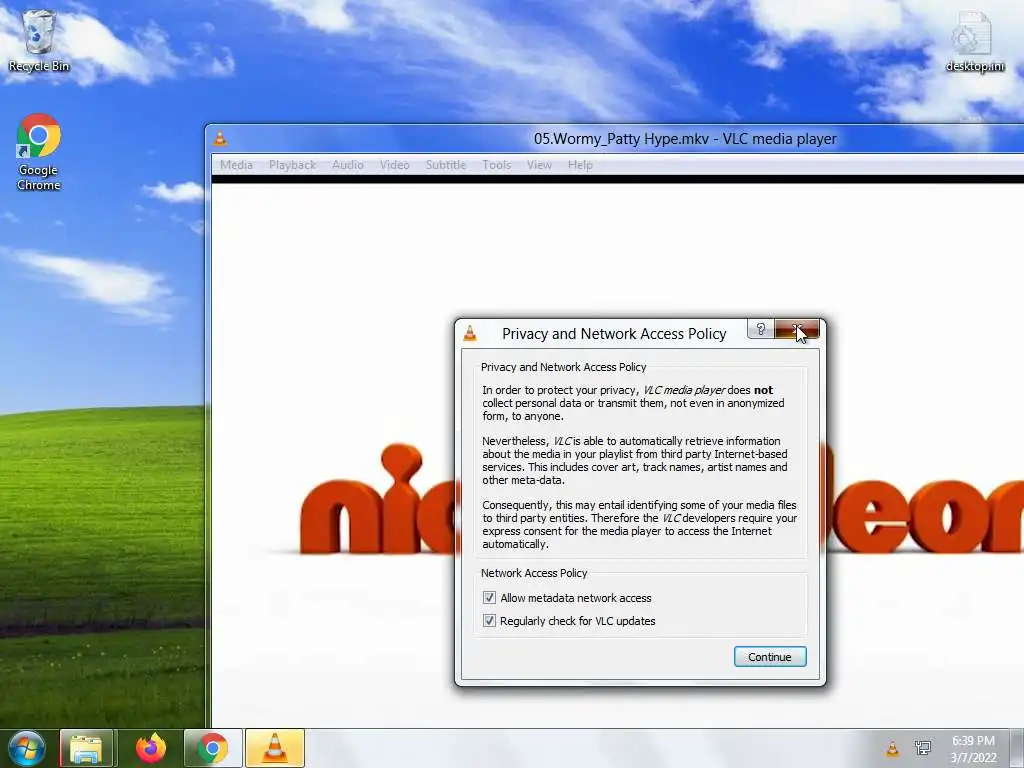Open the Recycle Bin desktop icon
This screenshot has height=768, width=1024.
(39, 40)
